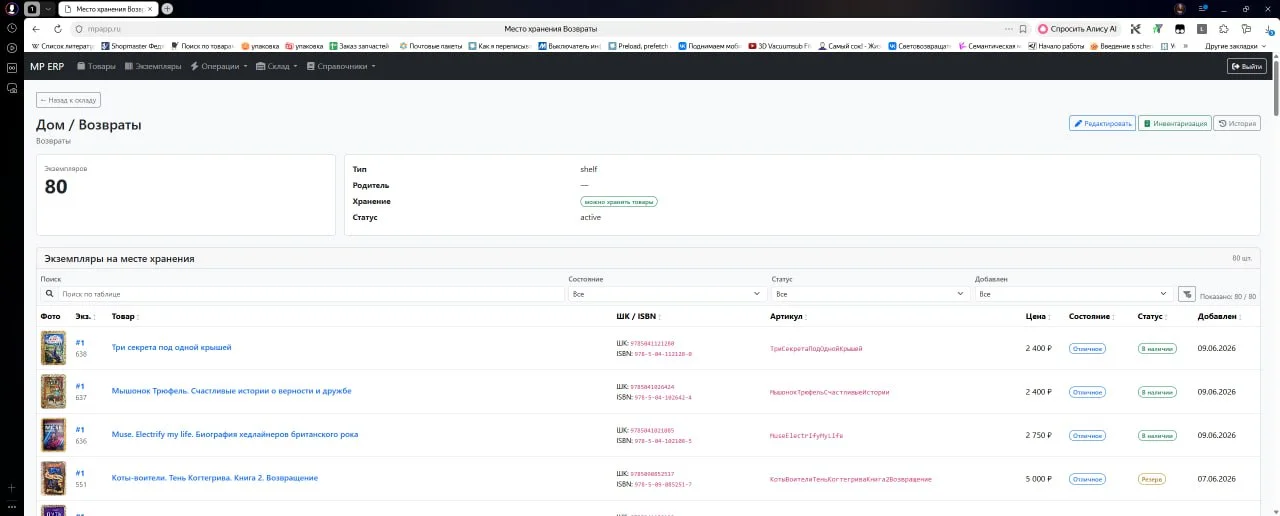Bookmark this page with the bookmark icon
This screenshot has height=516, width=1280.
coord(1022,29)
